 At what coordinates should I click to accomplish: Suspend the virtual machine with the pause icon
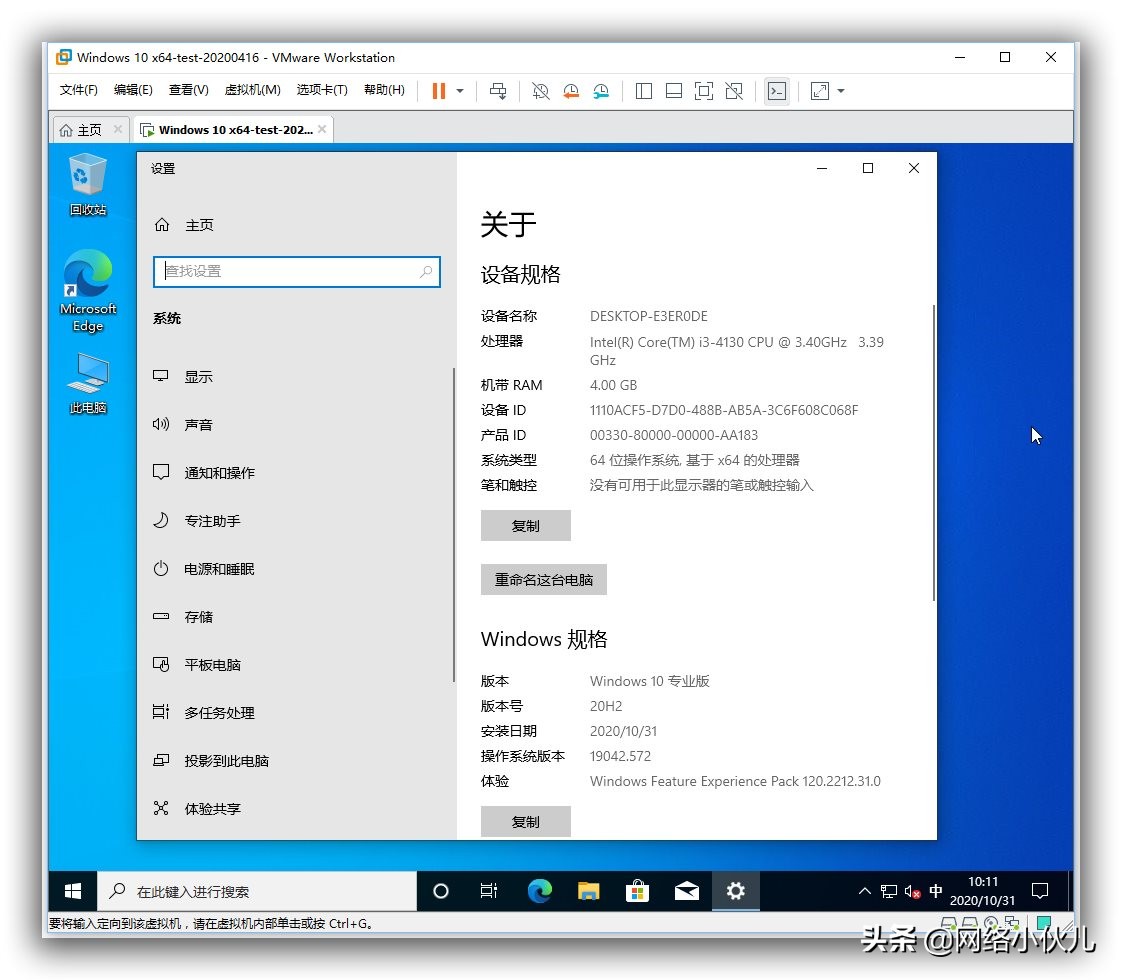(440, 91)
